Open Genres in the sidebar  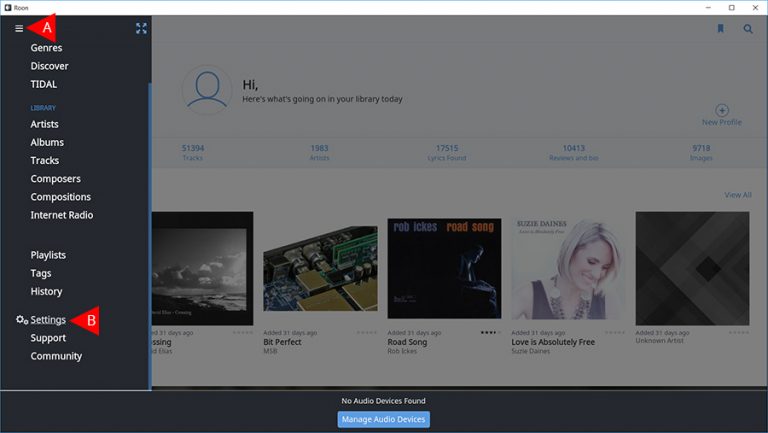46,48
